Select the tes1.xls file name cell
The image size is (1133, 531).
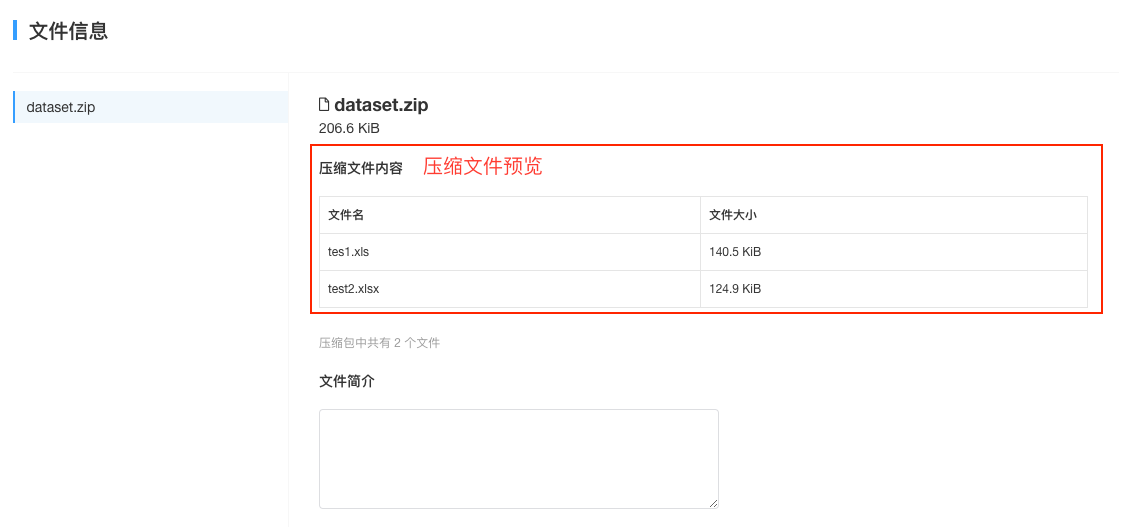[x=509, y=252]
